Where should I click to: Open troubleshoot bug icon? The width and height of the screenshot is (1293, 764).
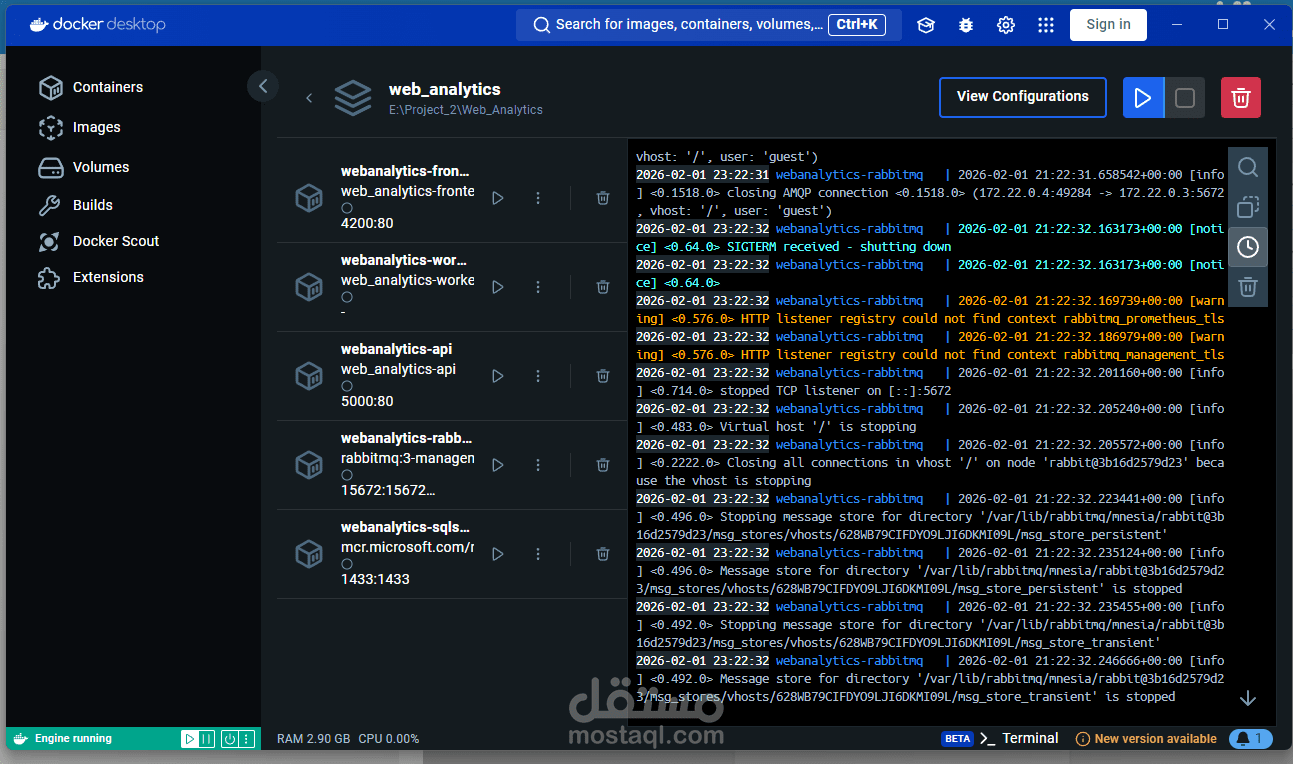point(966,25)
